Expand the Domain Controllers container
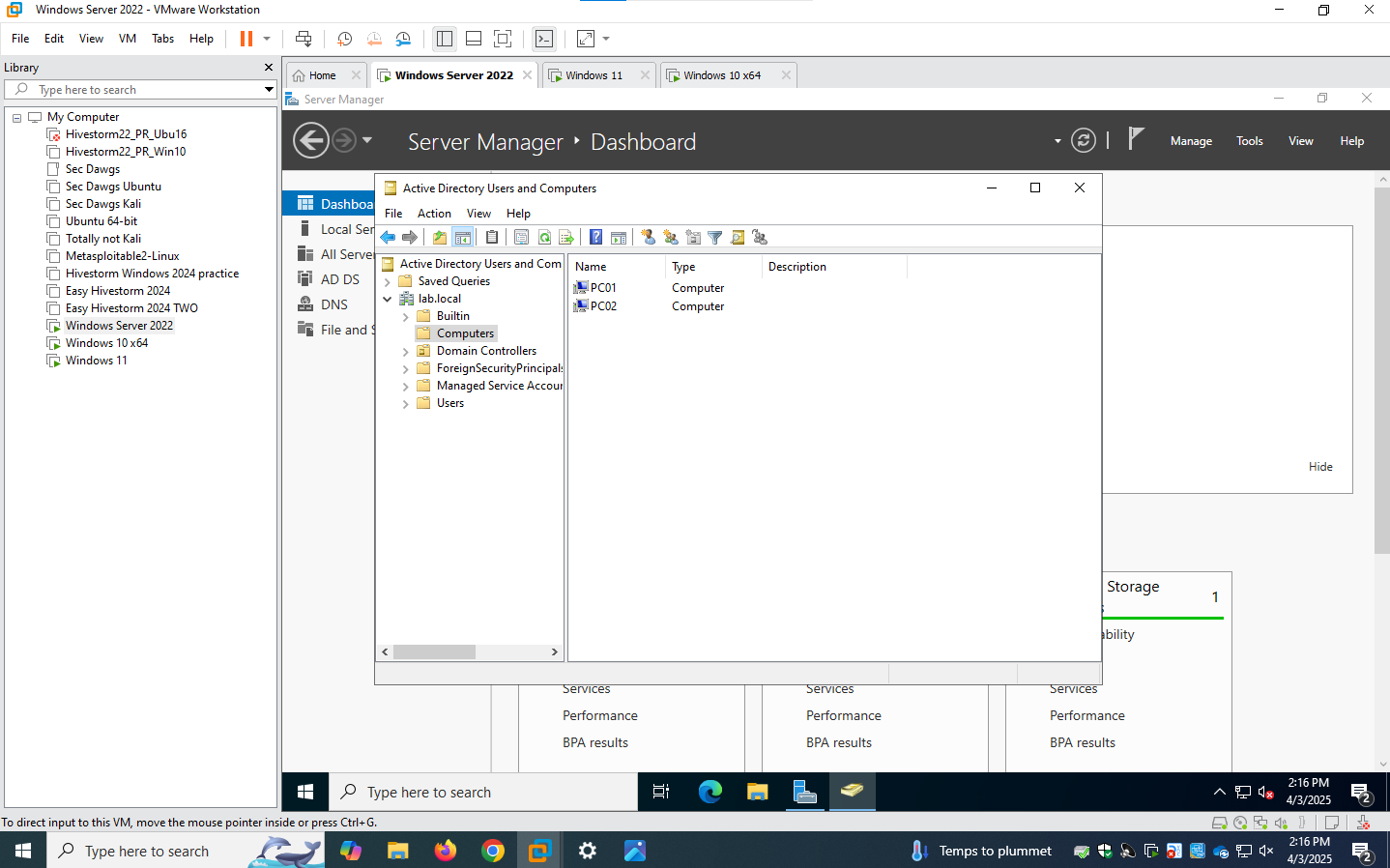Viewport: 1390px width, 868px height. point(405,350)
